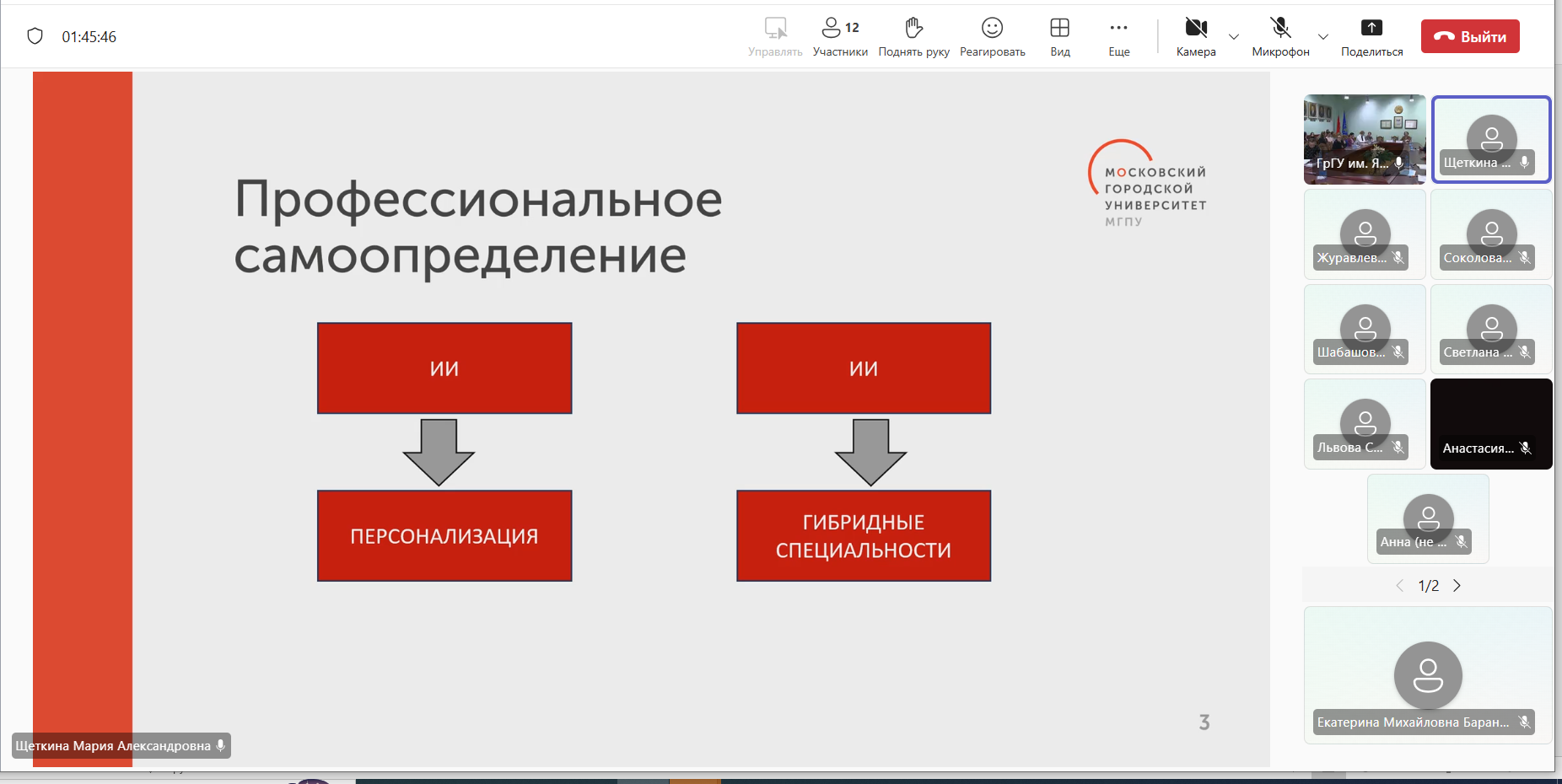The image size is (1562, 784).
Task: Leave the meeting with Выйти button
Action: 1470,36
